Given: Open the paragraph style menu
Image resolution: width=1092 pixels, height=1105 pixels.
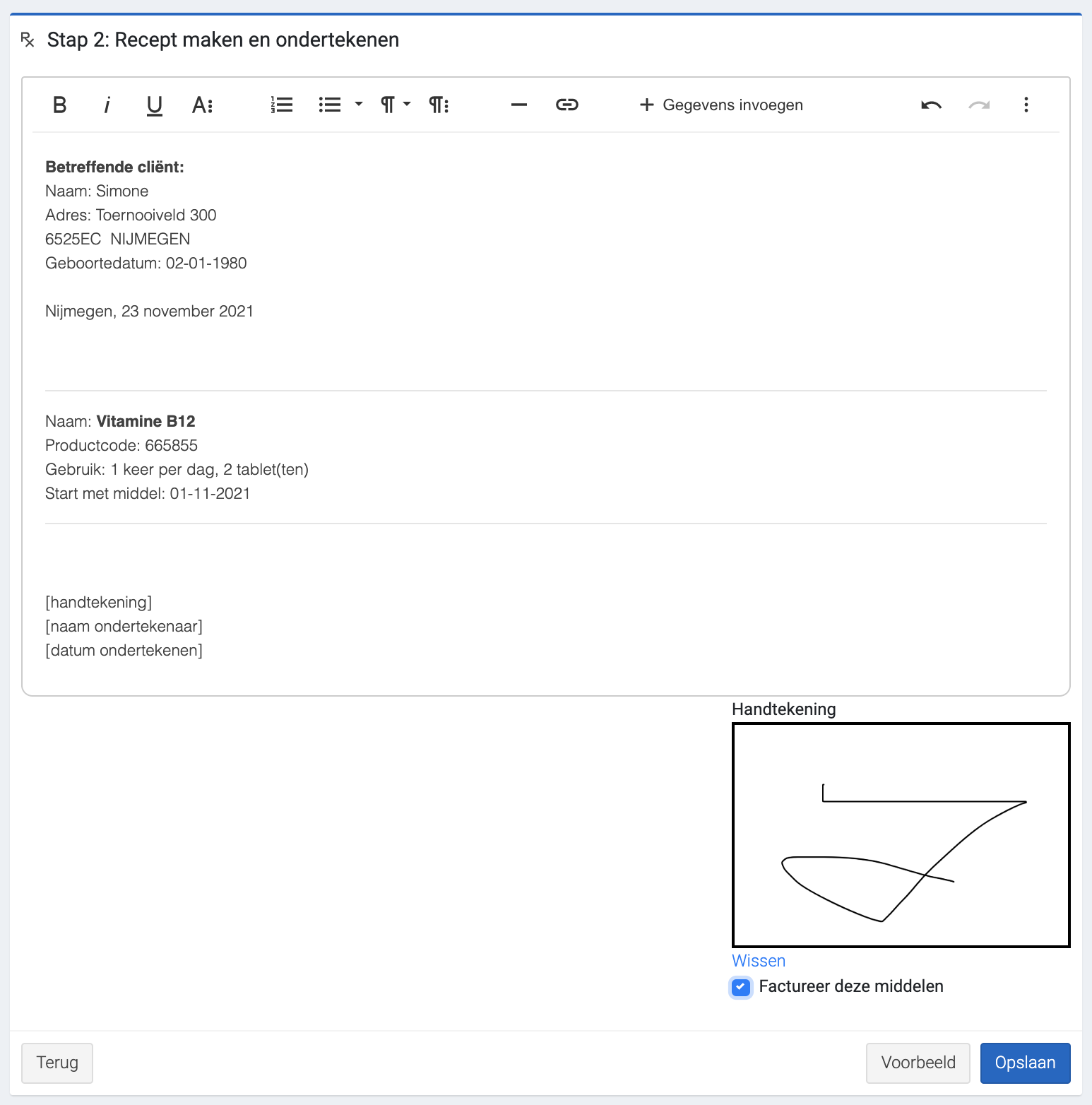Looking at the screenshot, I should (x=439, y=105).
